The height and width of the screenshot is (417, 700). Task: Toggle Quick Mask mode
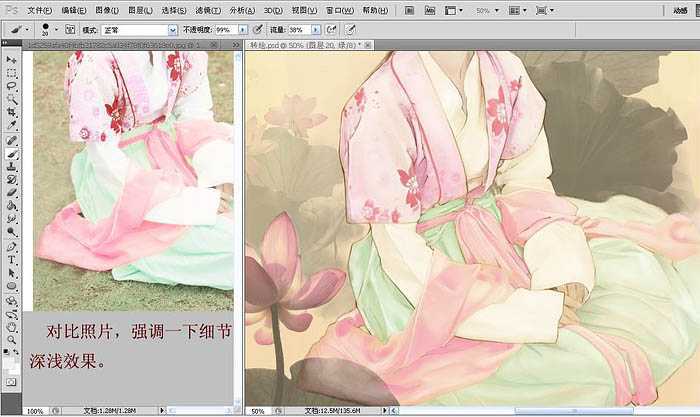click(11, 382)
